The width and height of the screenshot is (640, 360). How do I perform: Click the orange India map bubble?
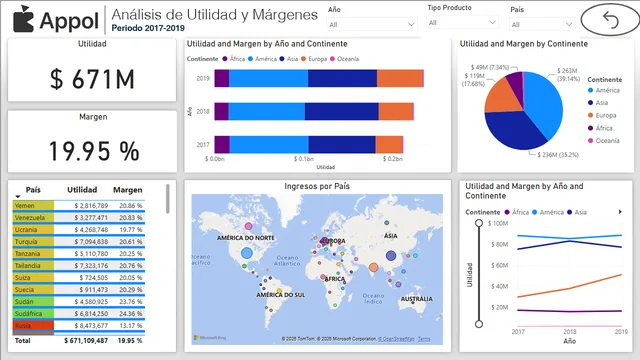[373, 267]
